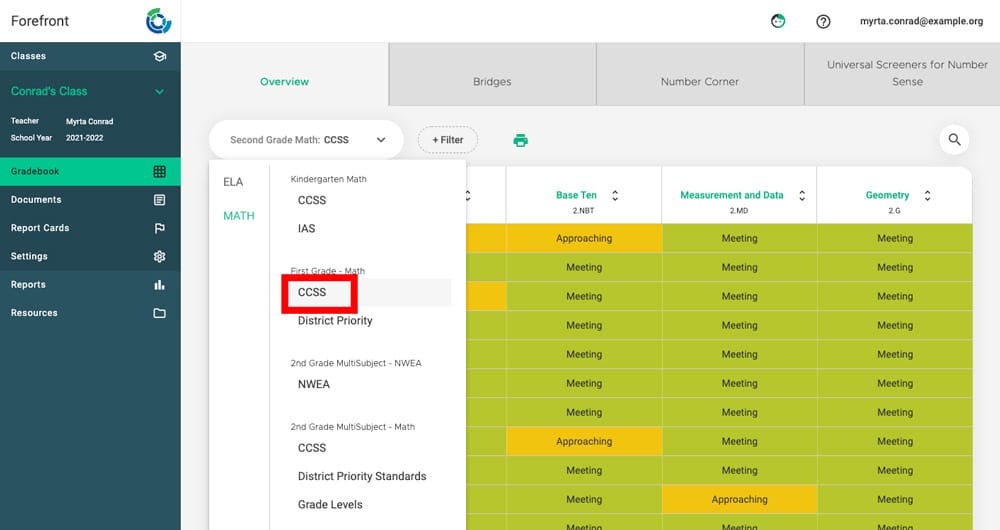1000x530 pixels.
Task: Open Documents in sidebar
Action: point(90,200)
